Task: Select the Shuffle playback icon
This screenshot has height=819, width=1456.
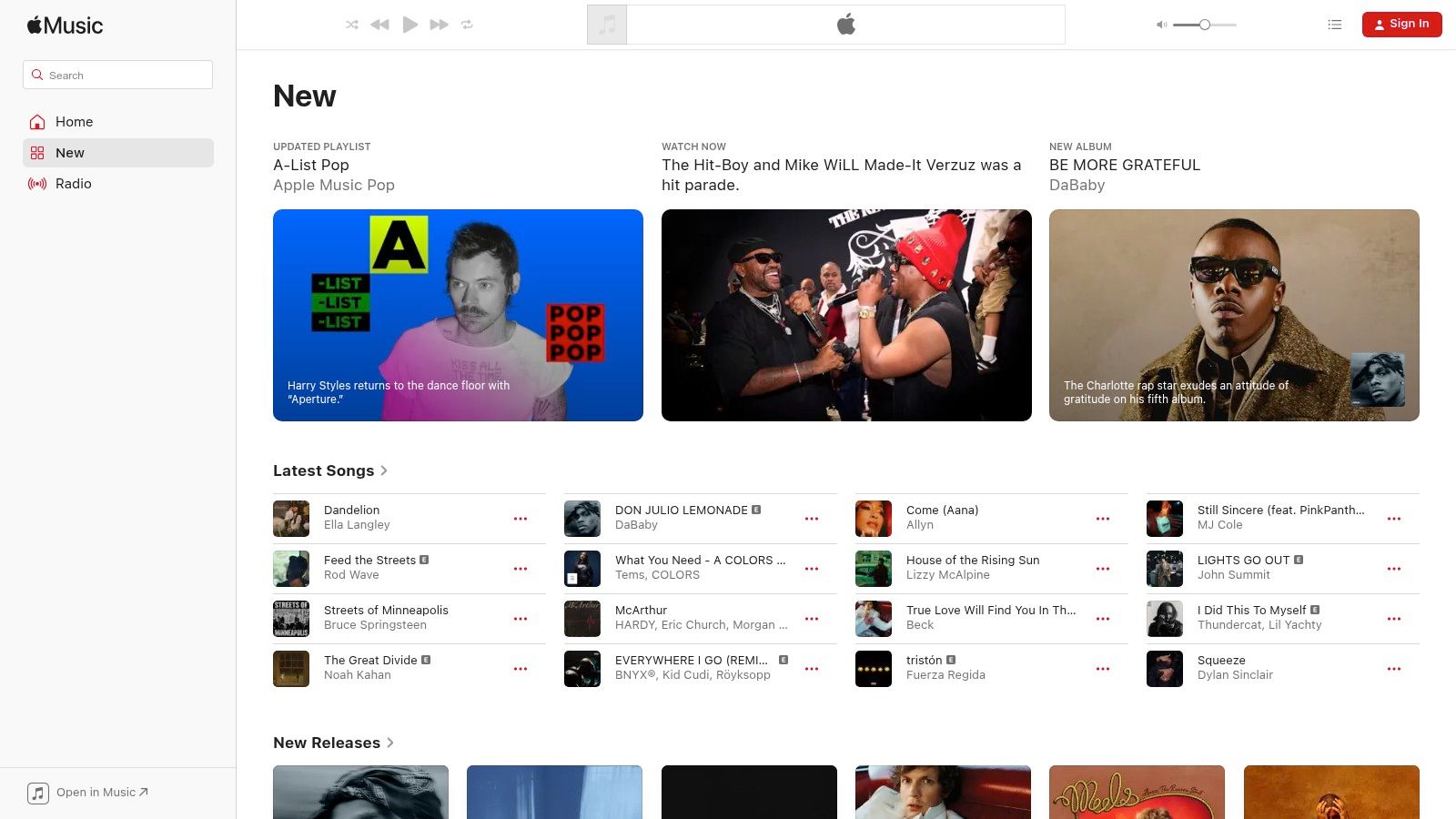Action: pos(352,25)
